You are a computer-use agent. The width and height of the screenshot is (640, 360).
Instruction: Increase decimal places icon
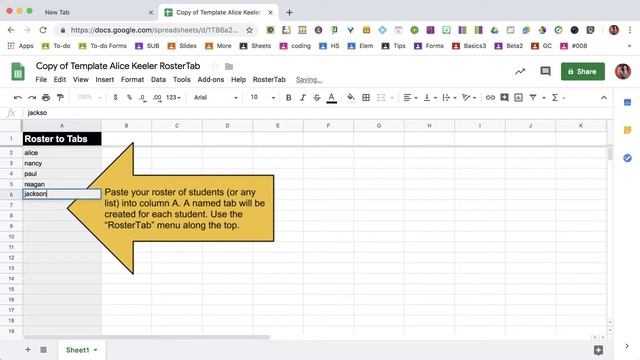pyautogui.click(x=157, y=98)
